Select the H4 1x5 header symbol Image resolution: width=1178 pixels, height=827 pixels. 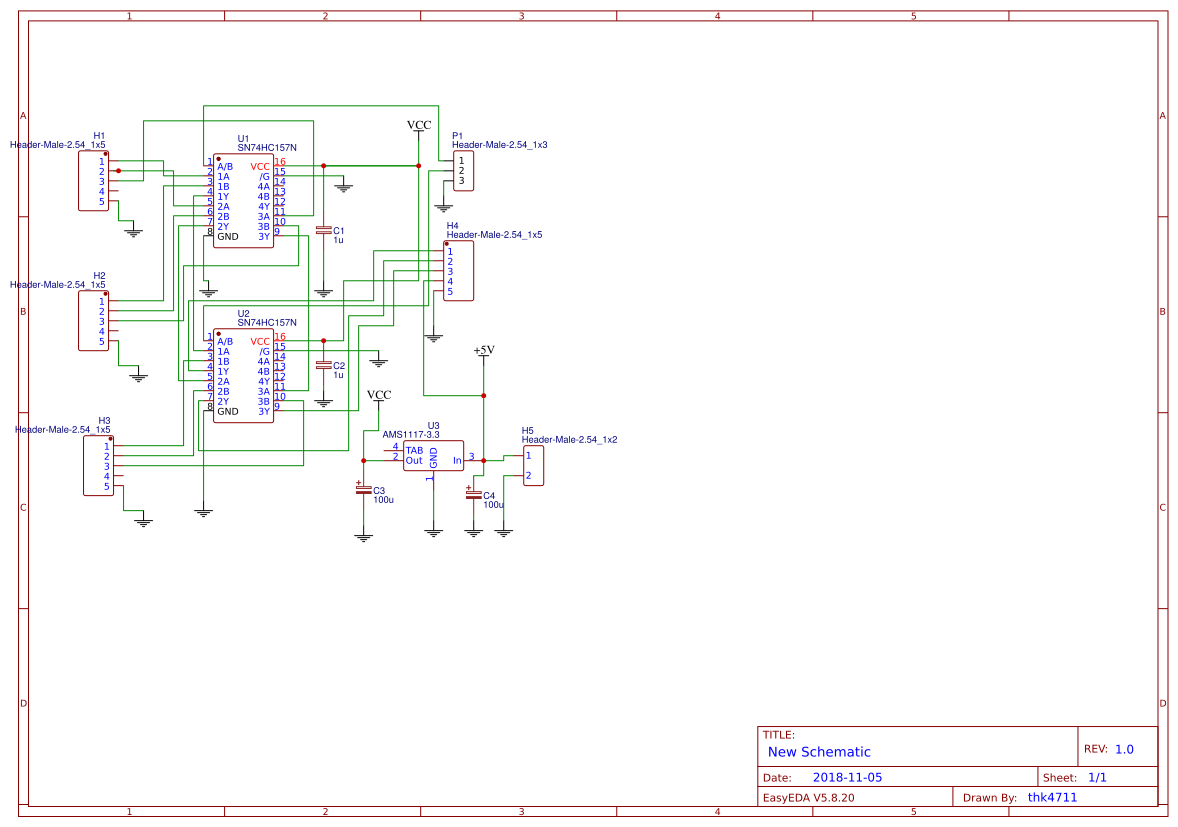click(x=460, y=269)
